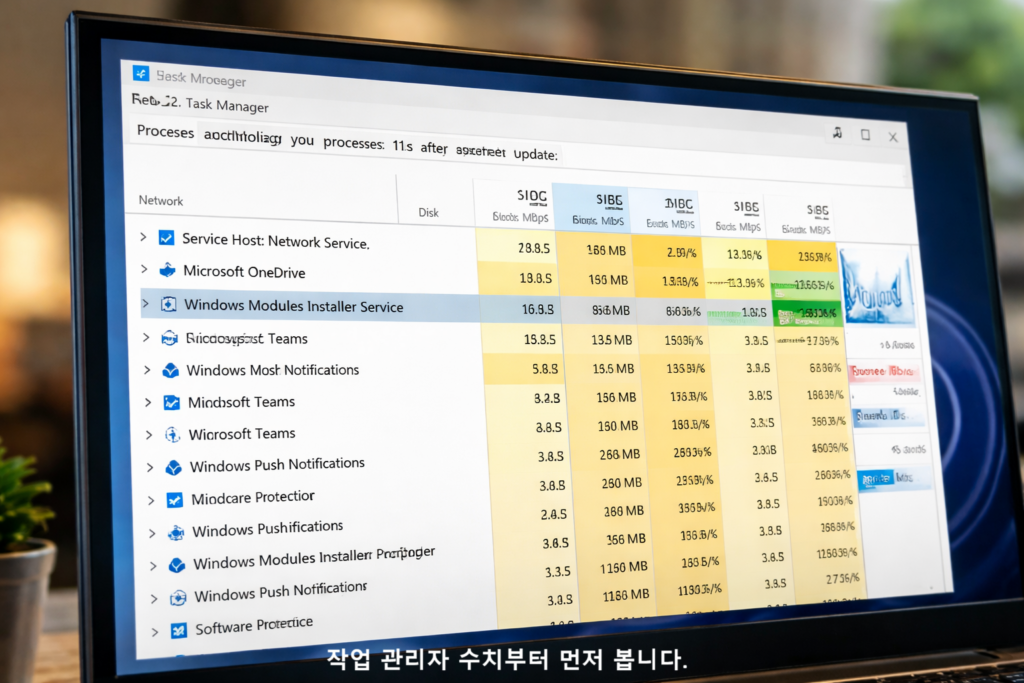Click the Microsoft OneDrive cloud icon
The width and height of the screenshot is (1024, 683).
click(168, 270)
